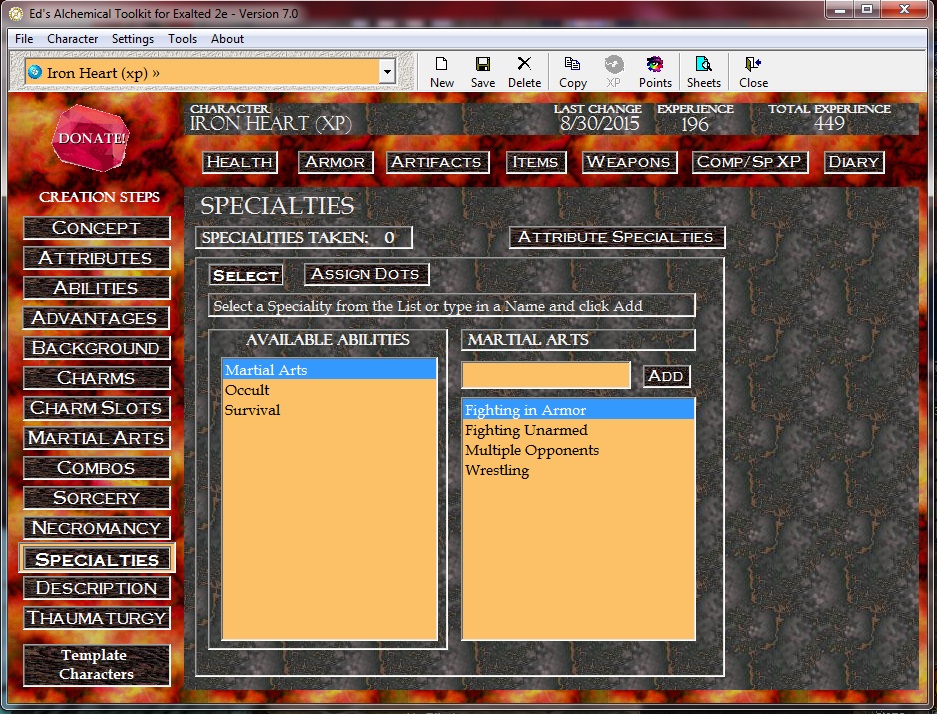
Task: Click the Attribute Specialties button
Action: [x=617, y=237]
